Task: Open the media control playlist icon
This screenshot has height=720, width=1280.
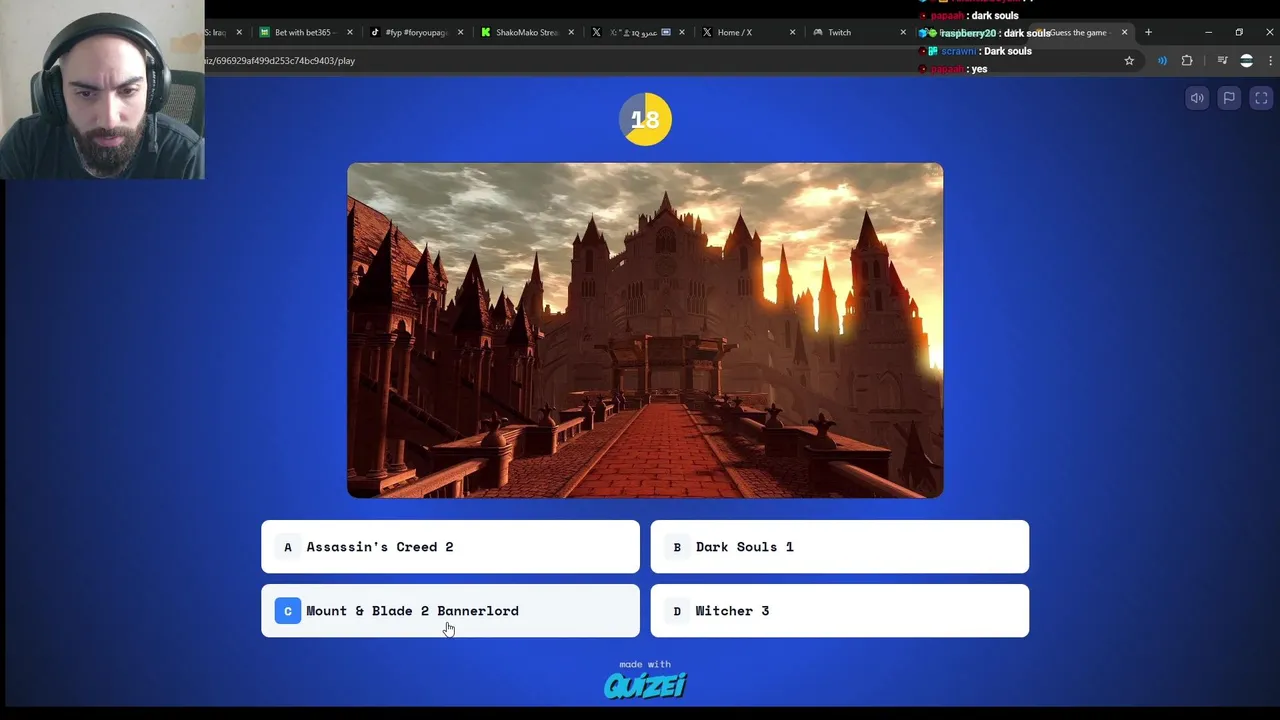Action: [x=1222, y=61]
